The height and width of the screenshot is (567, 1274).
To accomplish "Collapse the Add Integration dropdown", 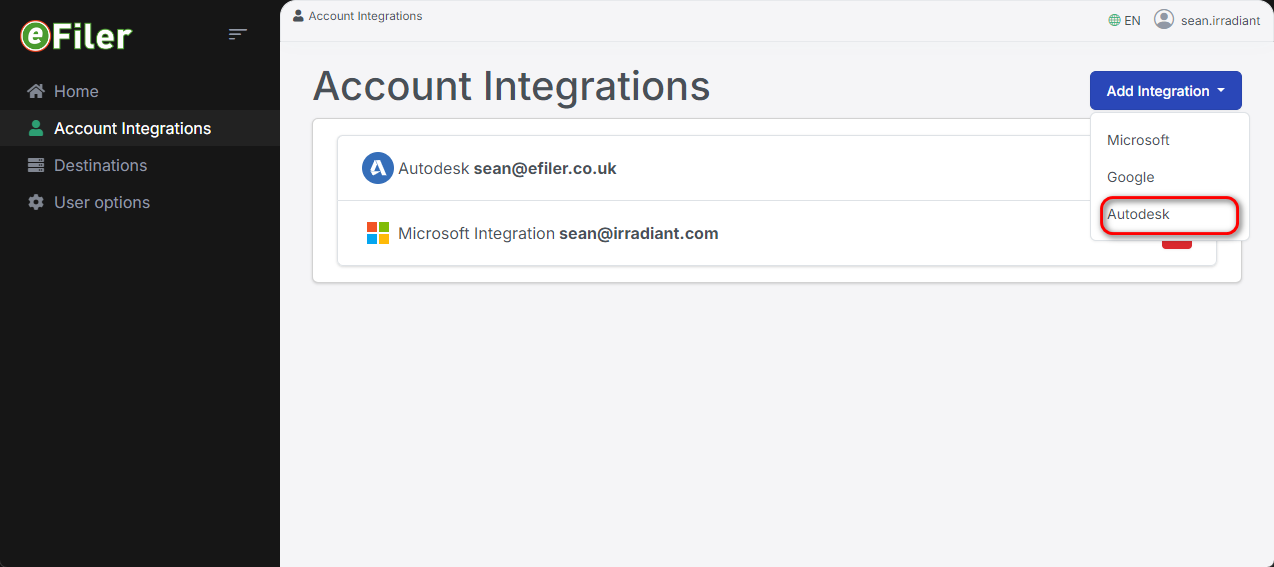I will [1165, 91].
